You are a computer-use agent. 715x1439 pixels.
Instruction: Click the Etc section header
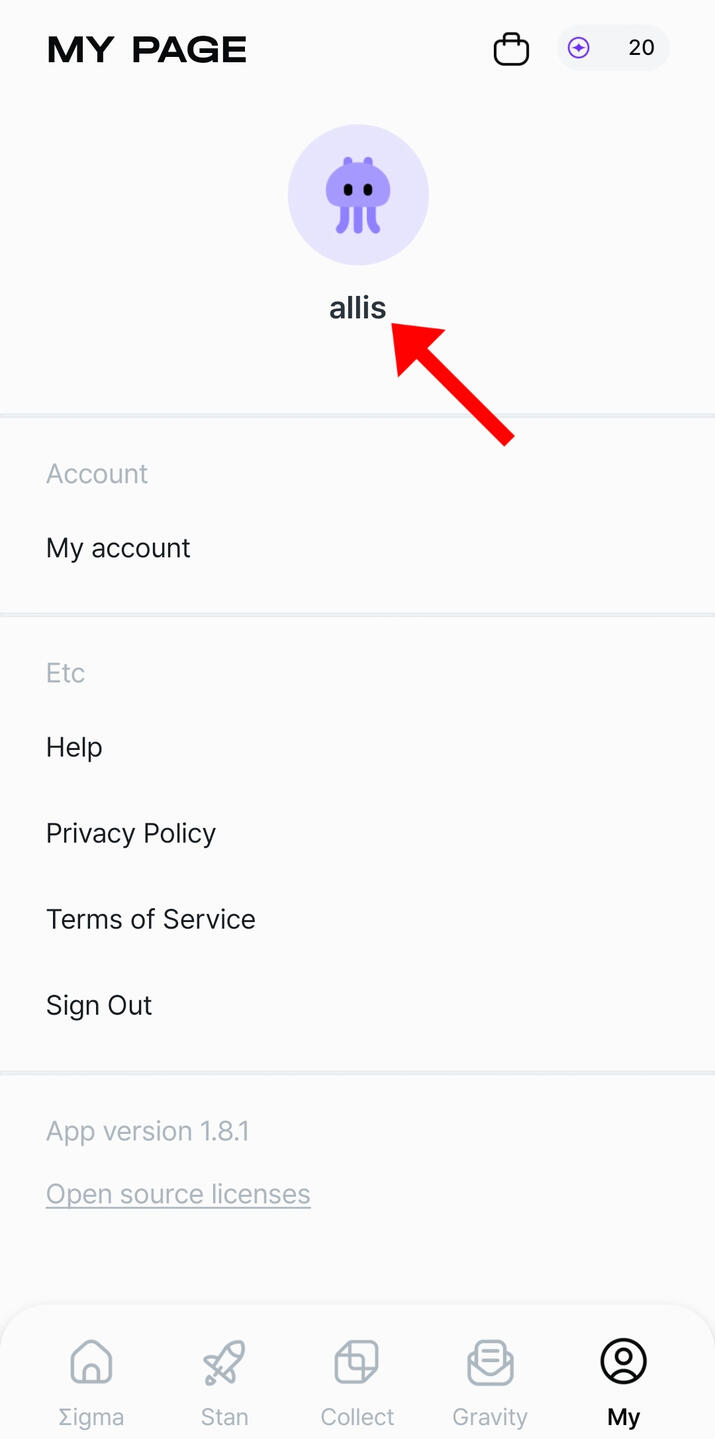(x=65, y=673)
